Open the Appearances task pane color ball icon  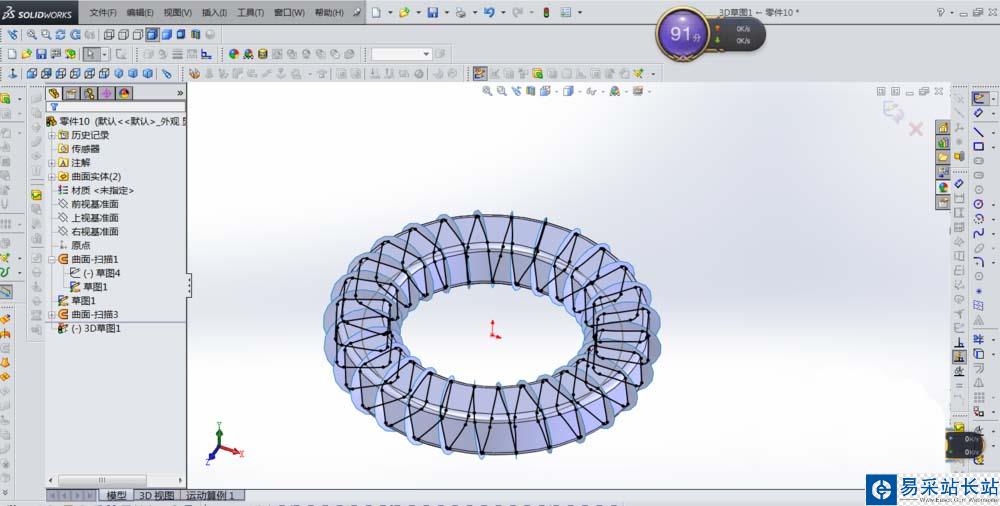coord(943,187)
